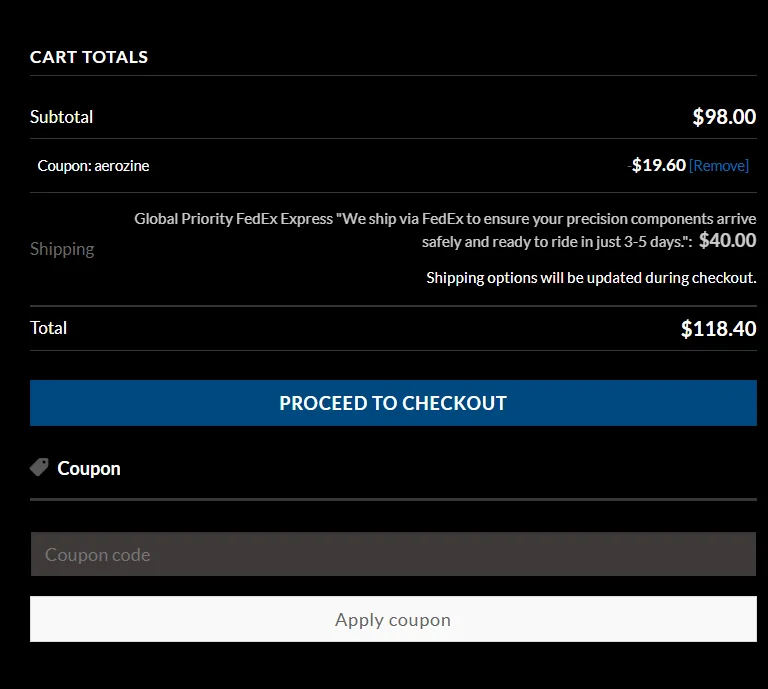
Task: Click the Total label
Action: tap(48, 328)
